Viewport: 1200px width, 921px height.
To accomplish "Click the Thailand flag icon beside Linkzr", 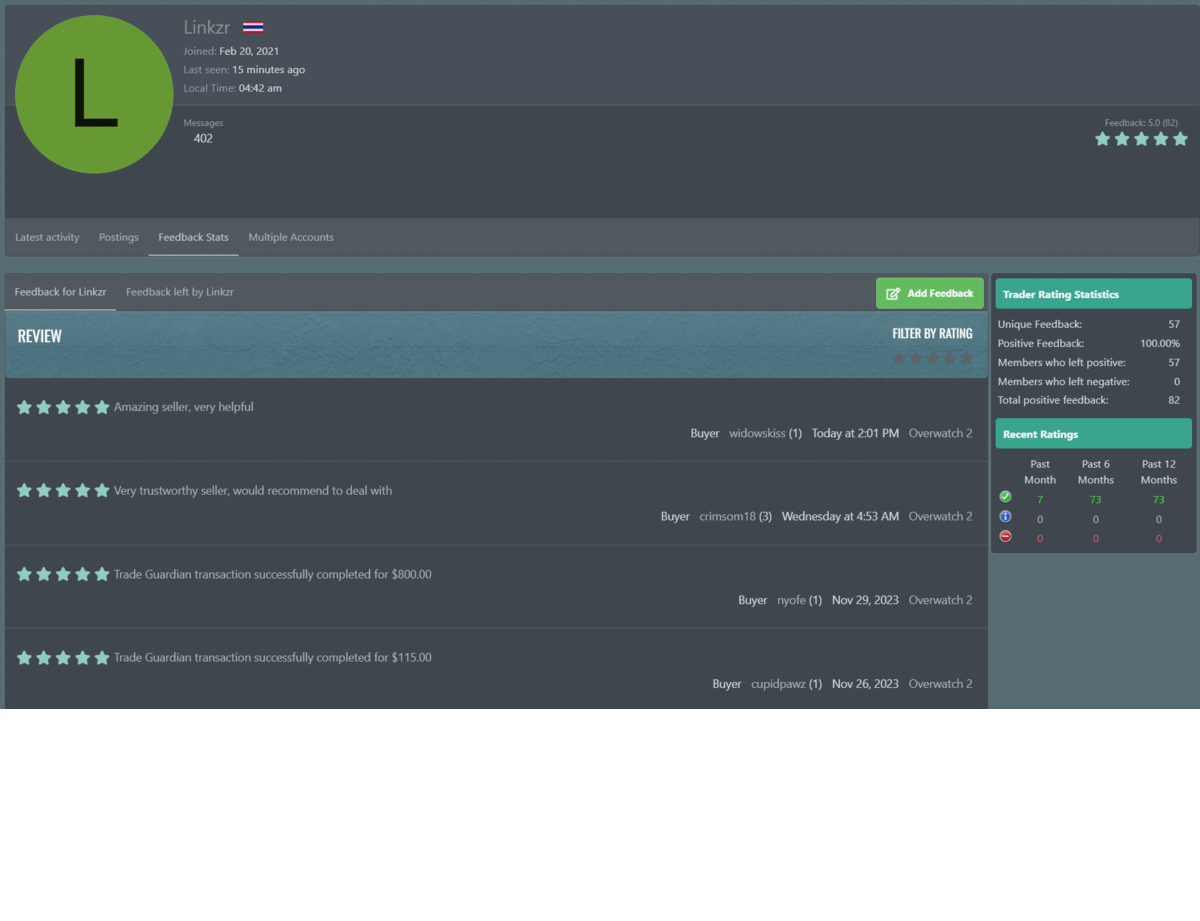I will click(253, 28).
